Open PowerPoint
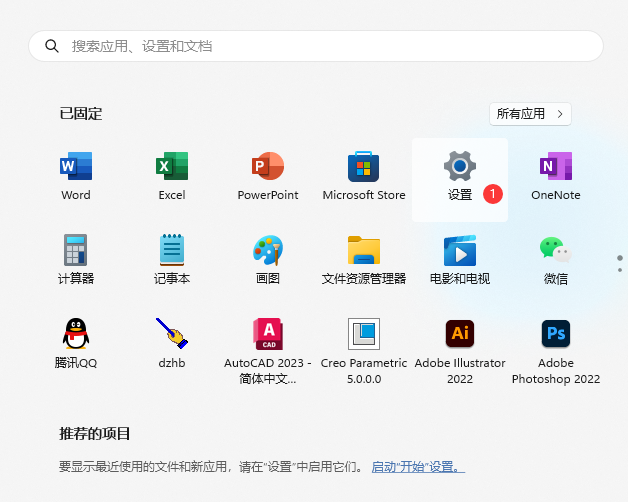 (x=268, y=176)
